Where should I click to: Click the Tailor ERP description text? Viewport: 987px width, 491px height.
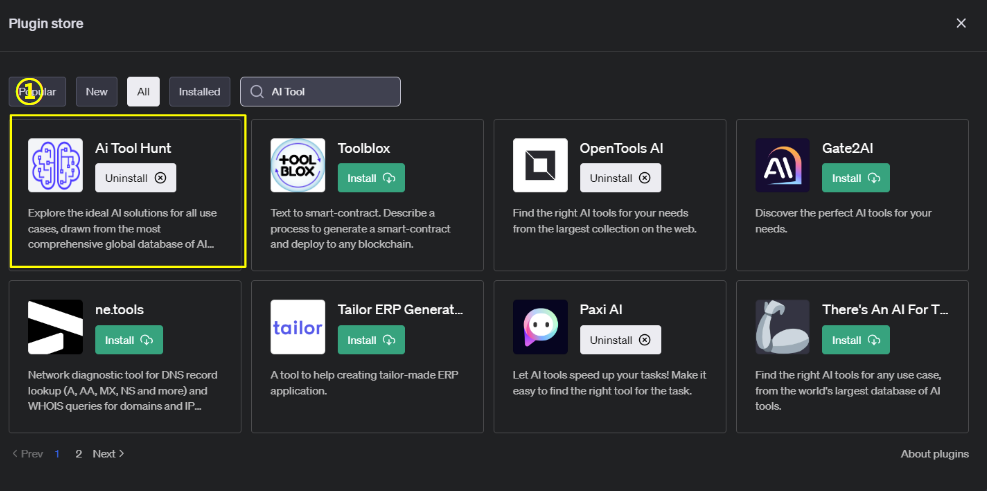coord(364,383)
